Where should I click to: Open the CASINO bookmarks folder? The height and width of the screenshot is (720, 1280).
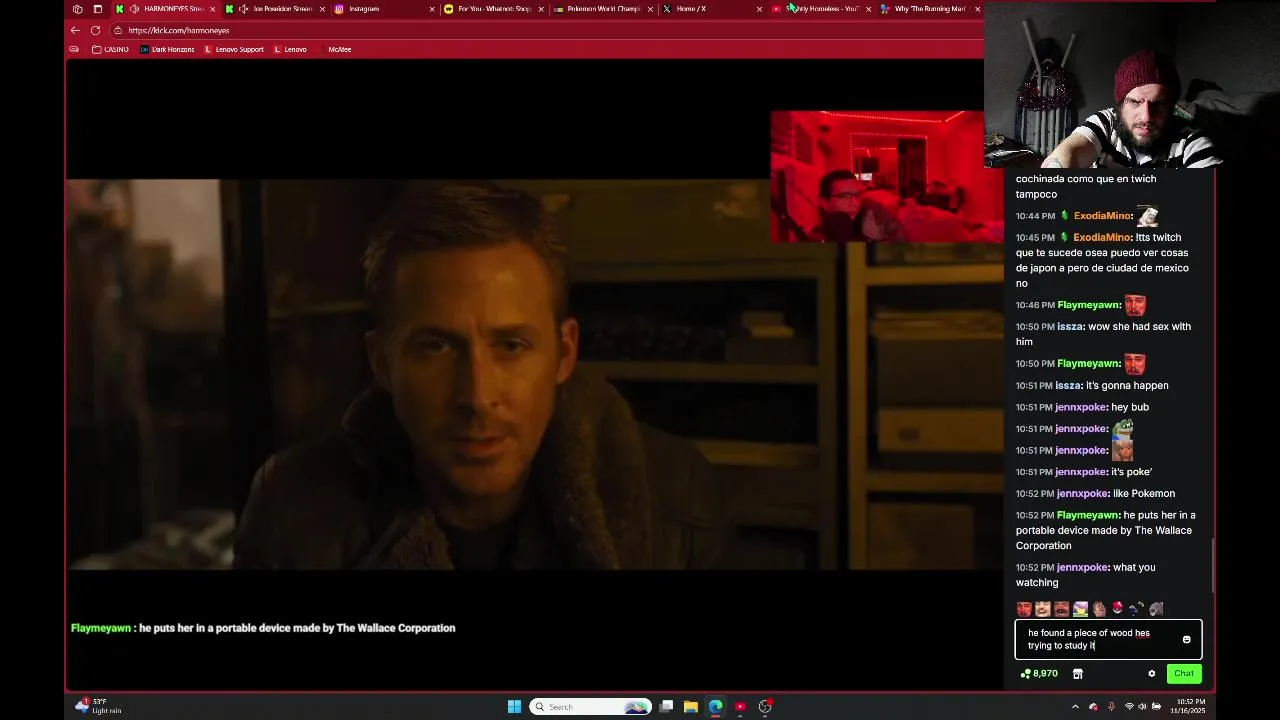click(x=110, y=49)
